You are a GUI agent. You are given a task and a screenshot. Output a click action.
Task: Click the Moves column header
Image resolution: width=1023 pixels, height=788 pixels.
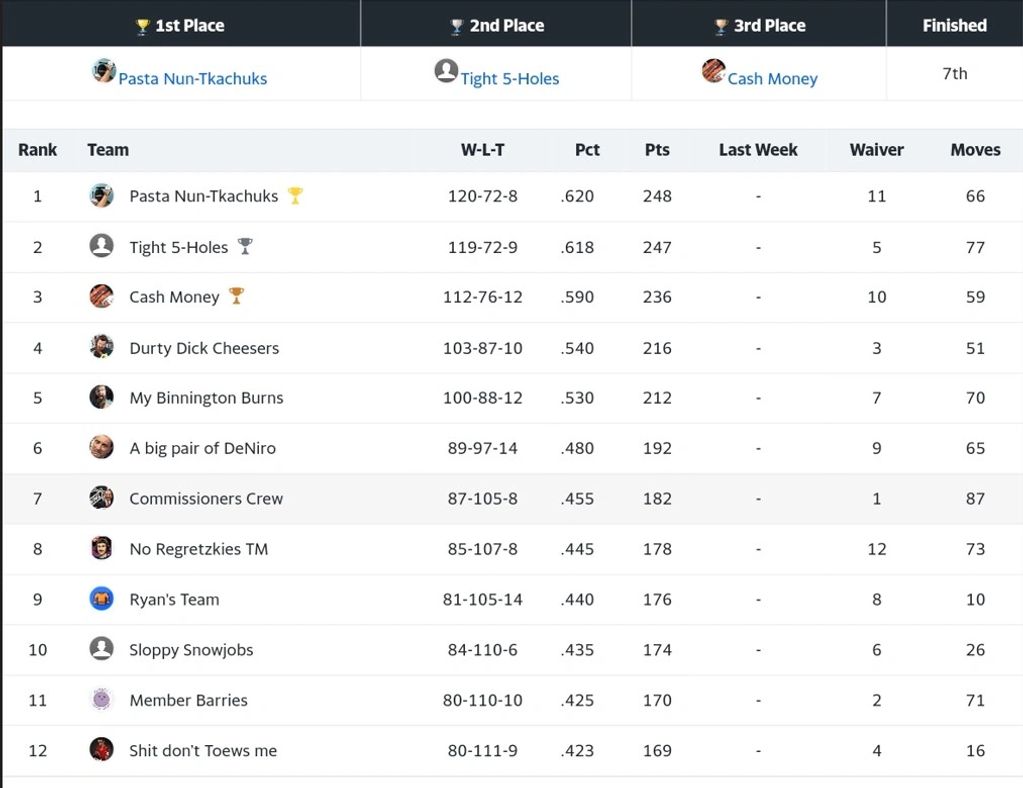point(975,150)
